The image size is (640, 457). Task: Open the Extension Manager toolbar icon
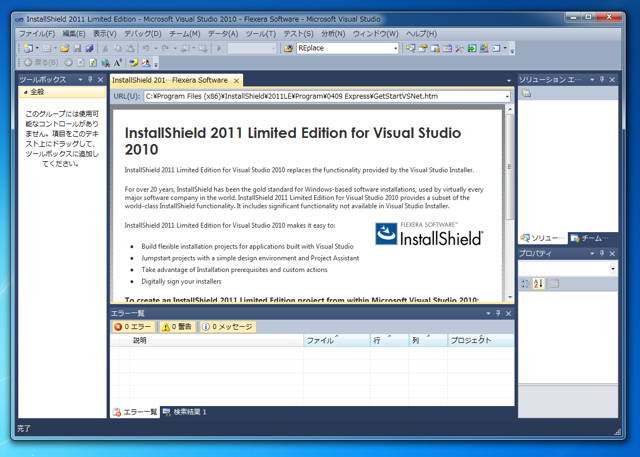[x=484, y=49]
